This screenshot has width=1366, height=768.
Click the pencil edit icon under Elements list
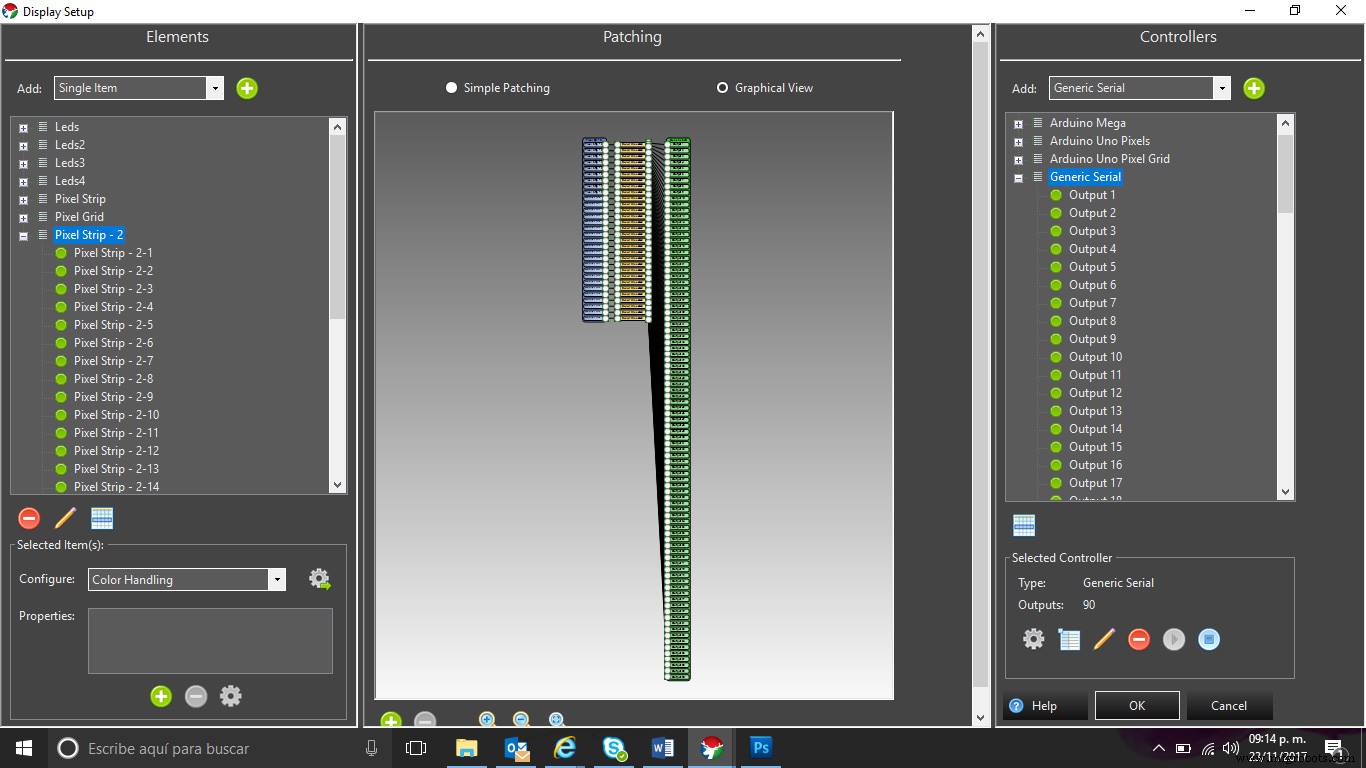tap(65, 518)
